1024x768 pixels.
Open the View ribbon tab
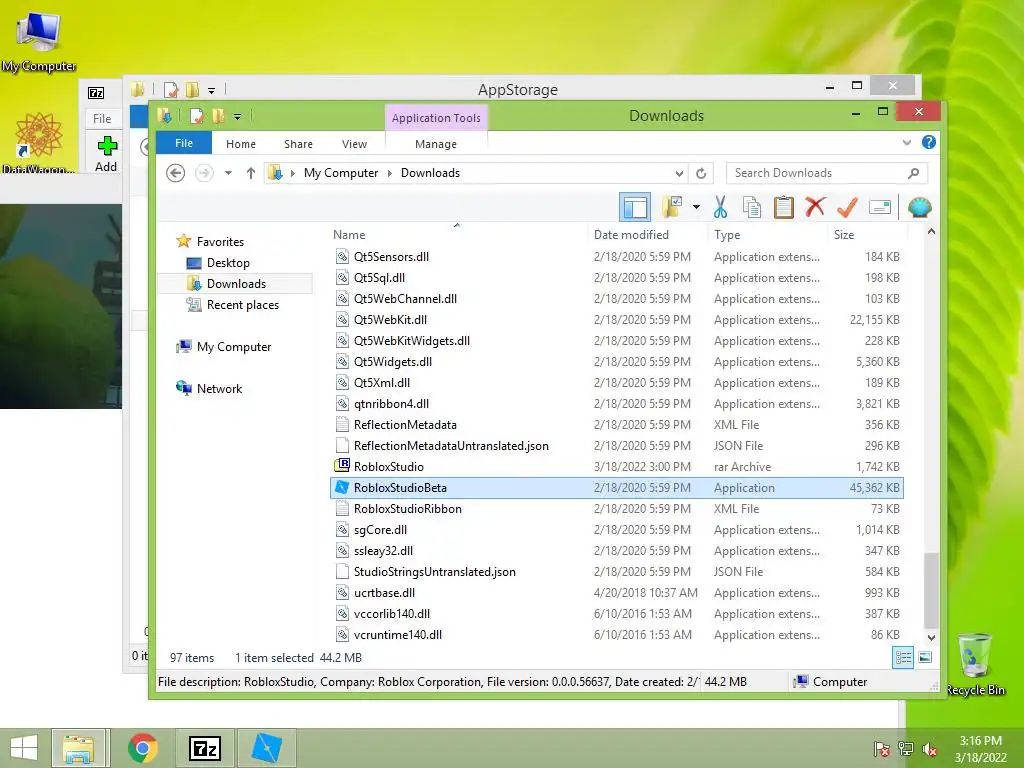coord(355,144)
